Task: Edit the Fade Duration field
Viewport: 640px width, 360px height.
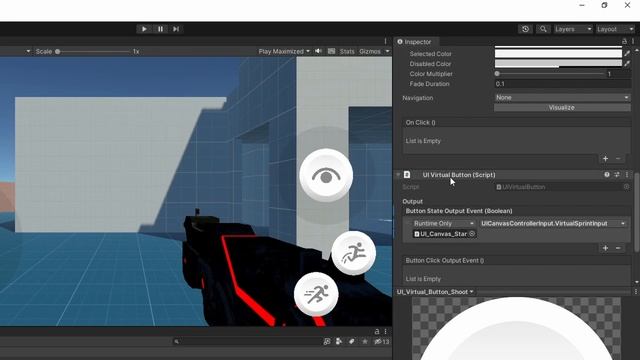Action: [562, 84]
